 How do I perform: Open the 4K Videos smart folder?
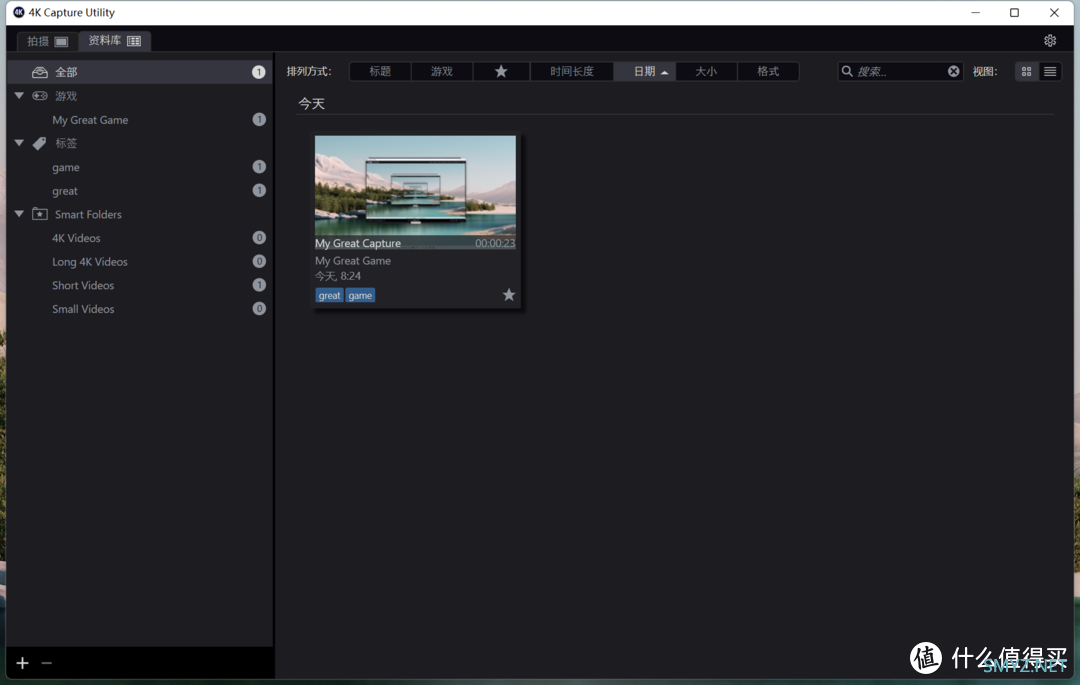click(140, 238)
